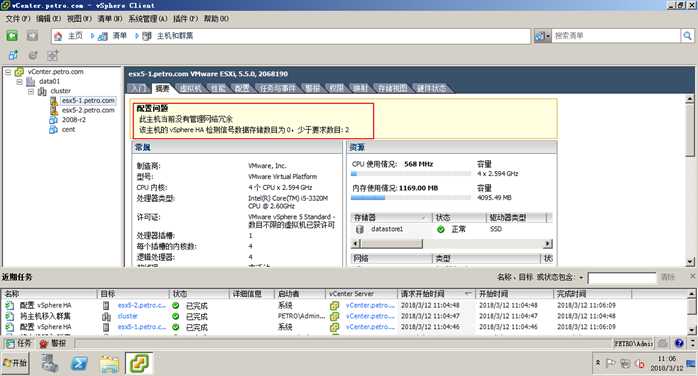Collapse the vCenter.petro.com tree node
The height and width of the screenshot is (376, 698).
click(8, 72)
